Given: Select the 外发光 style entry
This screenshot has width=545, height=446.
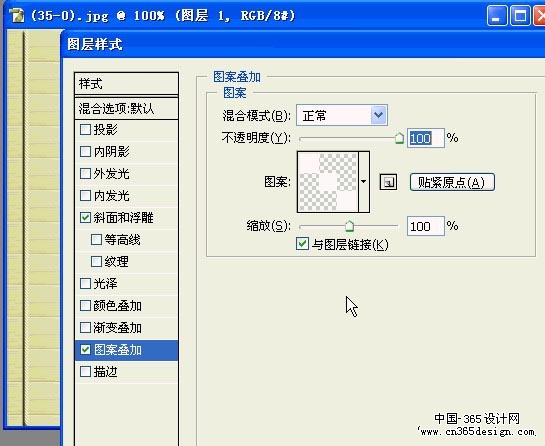Looking at the screenshot, I should [x=127, y=173].
